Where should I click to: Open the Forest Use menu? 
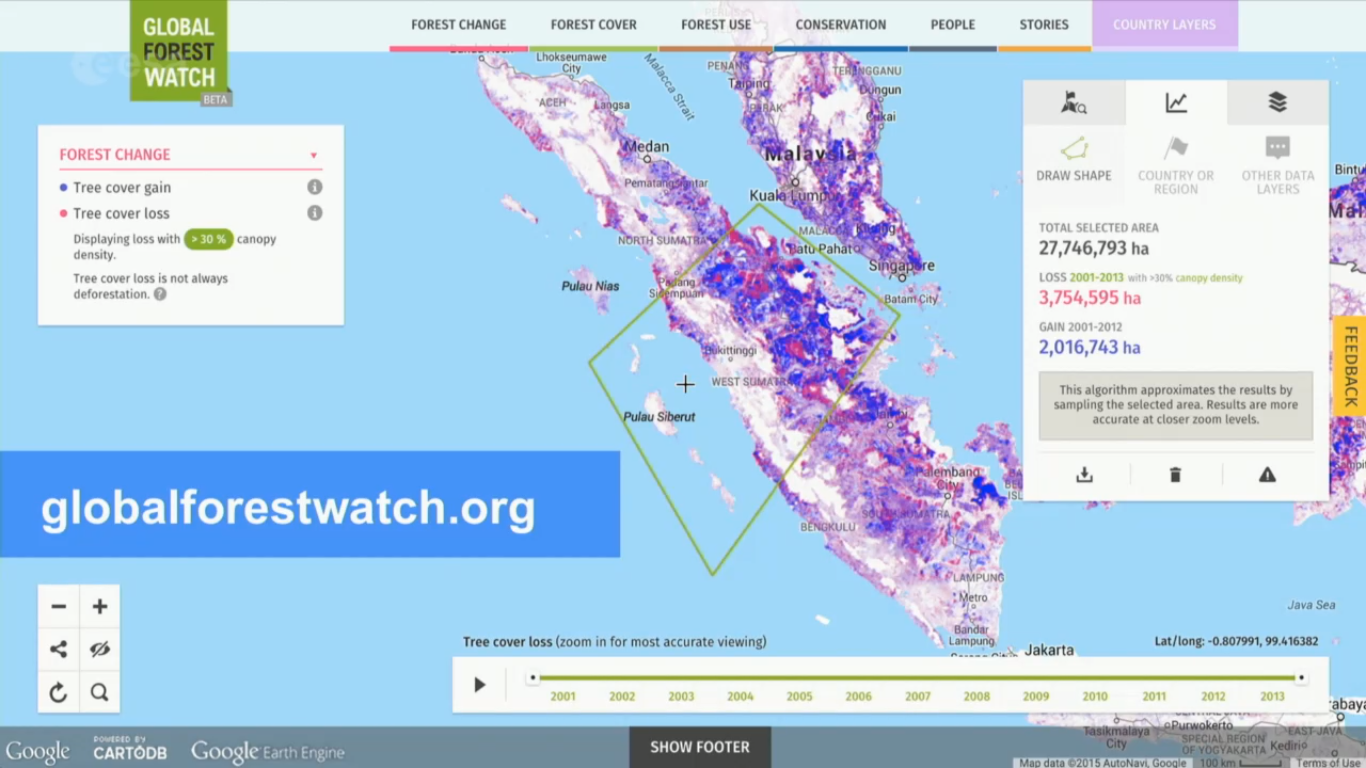point(716,25)
